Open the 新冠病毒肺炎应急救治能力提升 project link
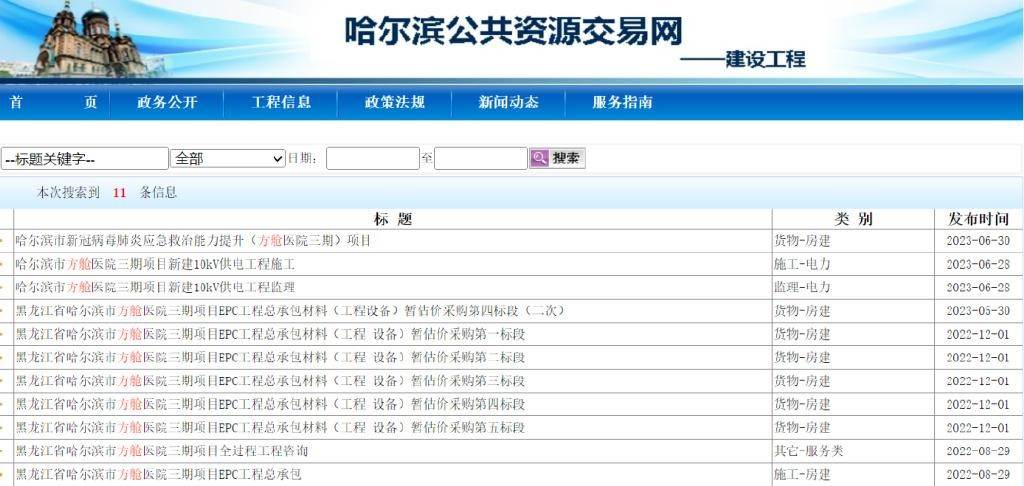Image resolution: width=1024 pixels, height=486 pixels. pos(193,241)
